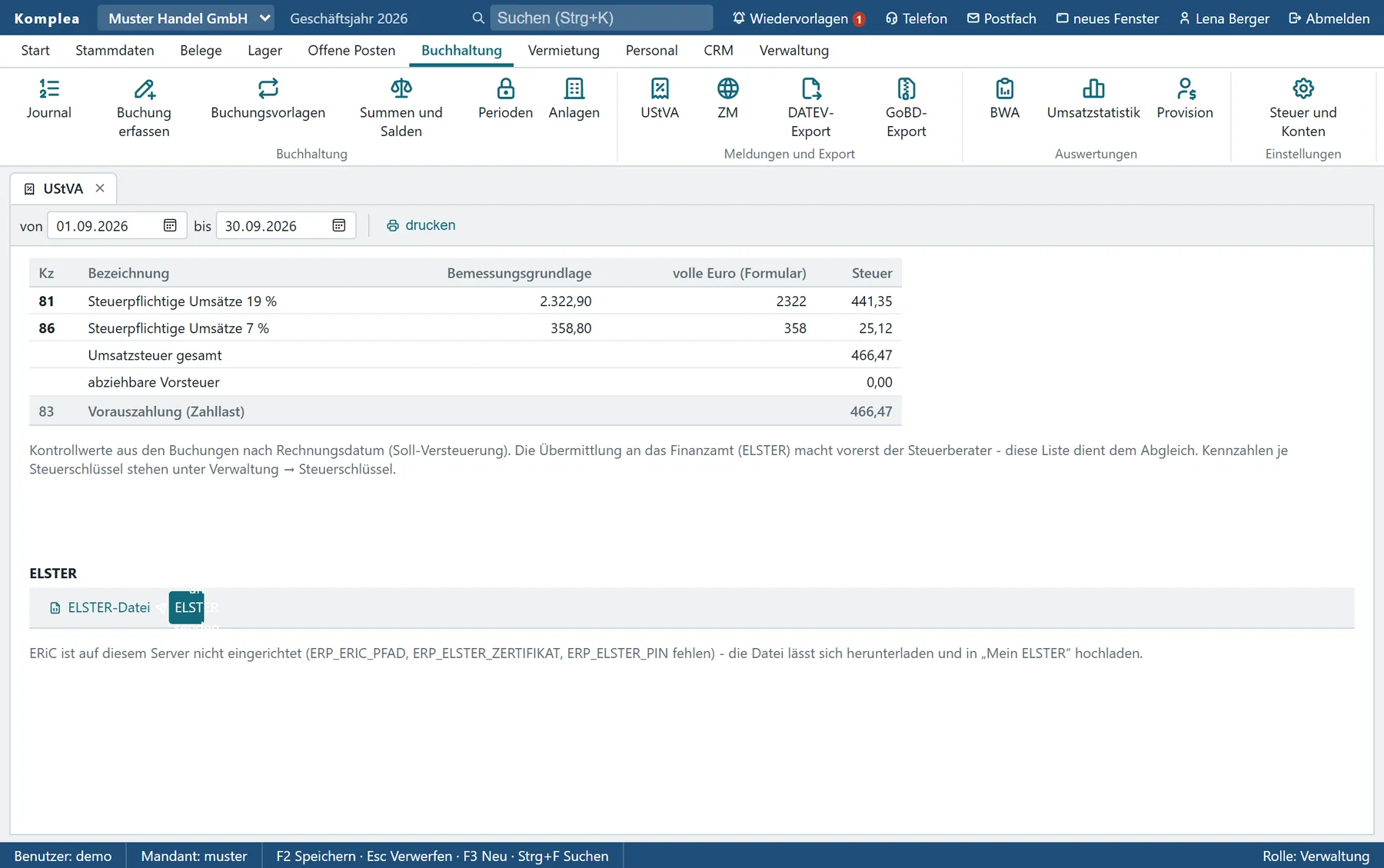Select the Buchhaltung menu tab
This screenshot has width=1384, height=868.
[x=461, y=51]
